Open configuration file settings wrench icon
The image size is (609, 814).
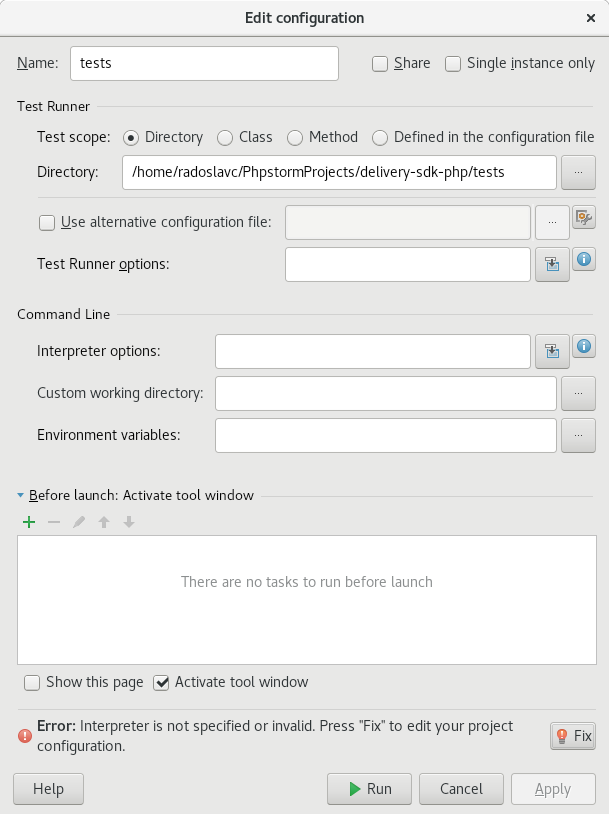(584, 217)
